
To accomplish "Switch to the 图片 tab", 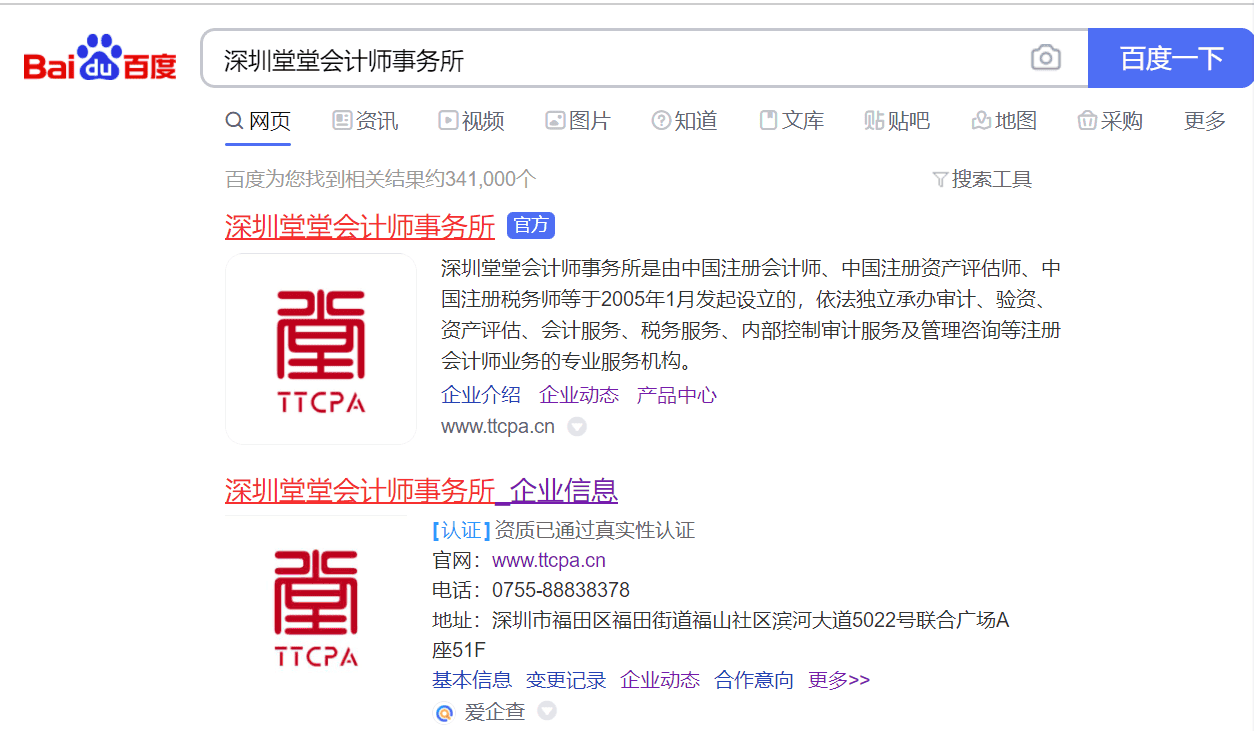I will 578,121.
